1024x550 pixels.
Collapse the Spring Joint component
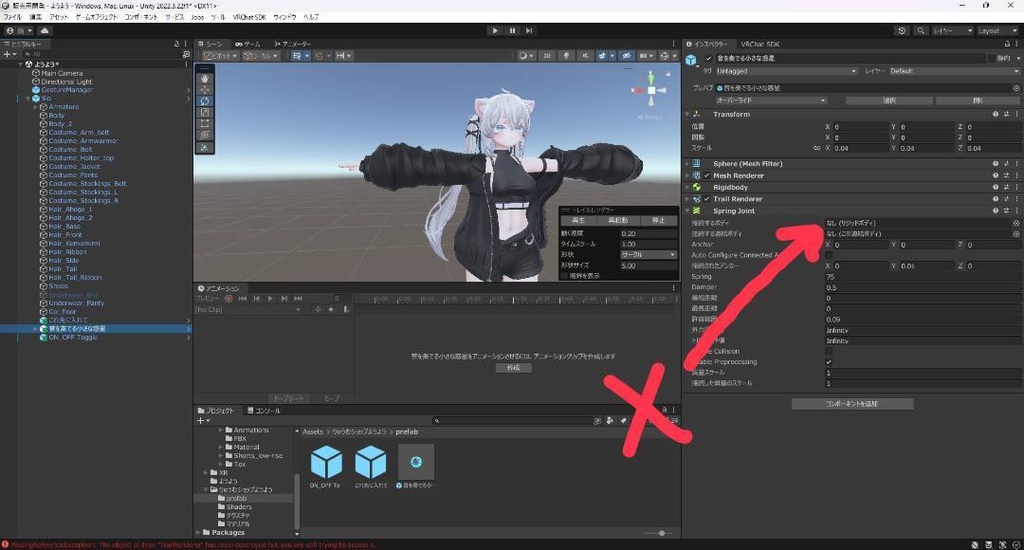(x=687, y=211)
